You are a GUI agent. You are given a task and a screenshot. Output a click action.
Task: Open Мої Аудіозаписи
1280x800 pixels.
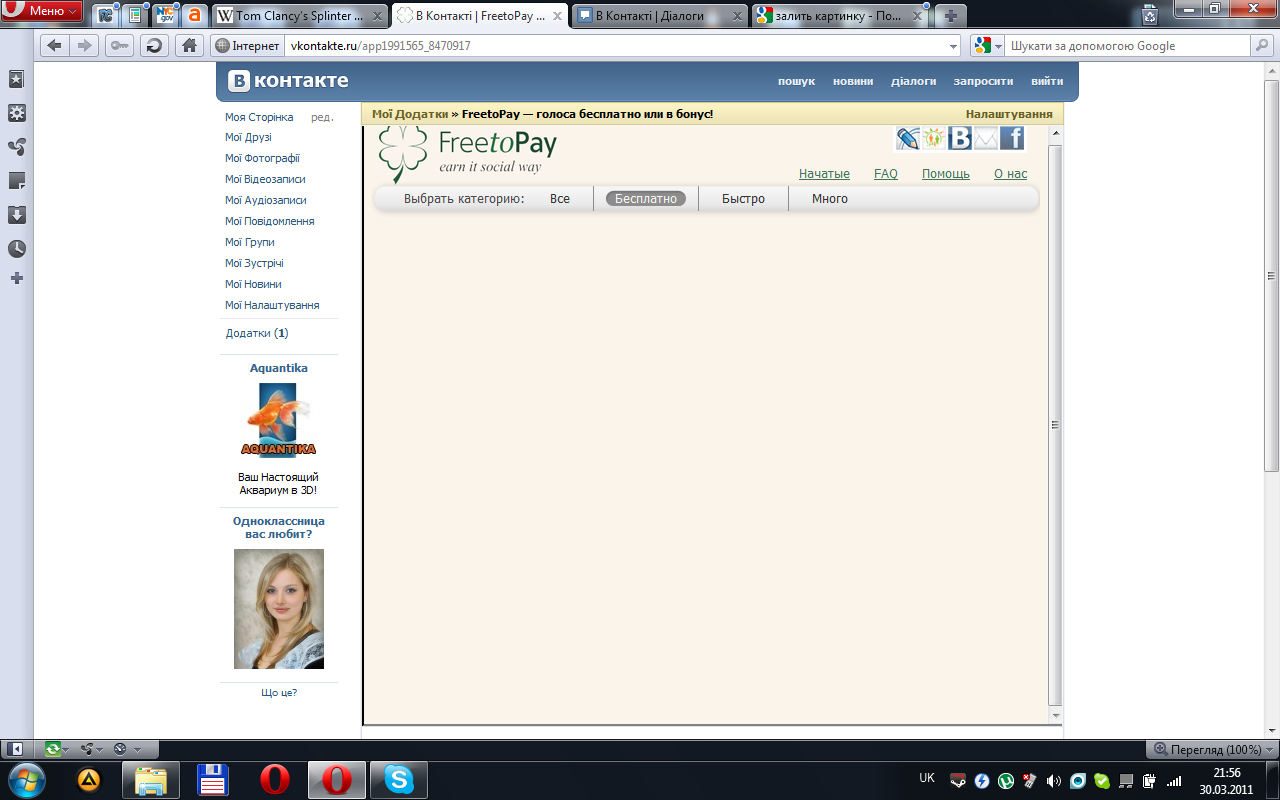point(265,201)
